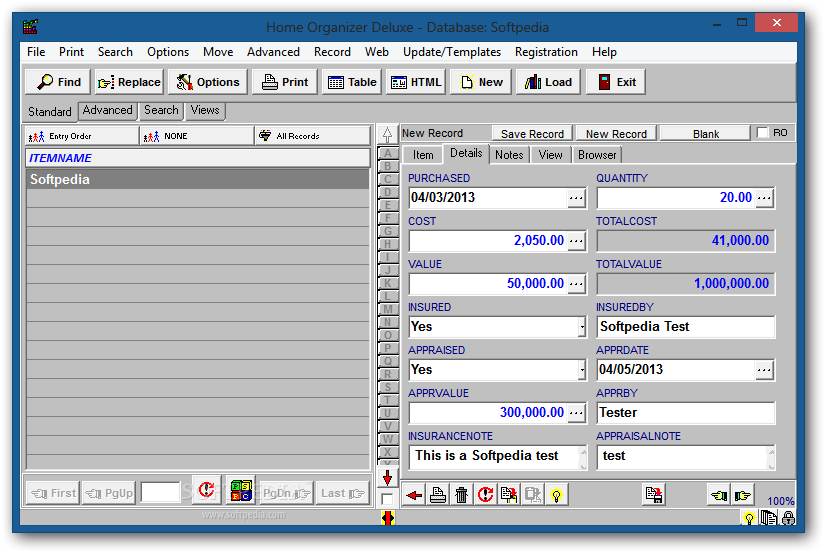Print current record using printer icon
This screenshot has width=825, height=553.
pyautogui.click(x=438, y=495)
